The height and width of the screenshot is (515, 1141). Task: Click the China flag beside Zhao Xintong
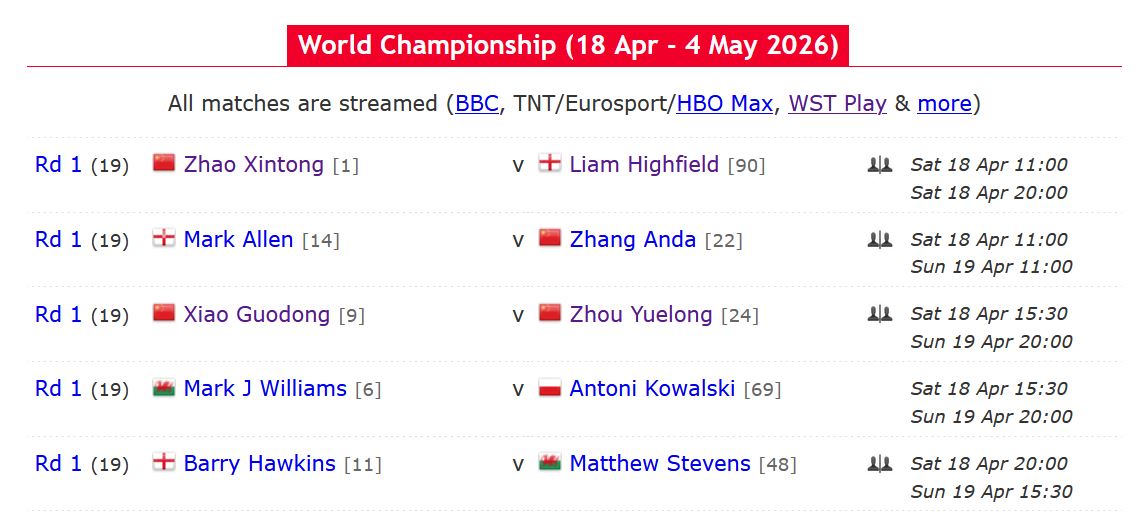(x=164, y=163)
